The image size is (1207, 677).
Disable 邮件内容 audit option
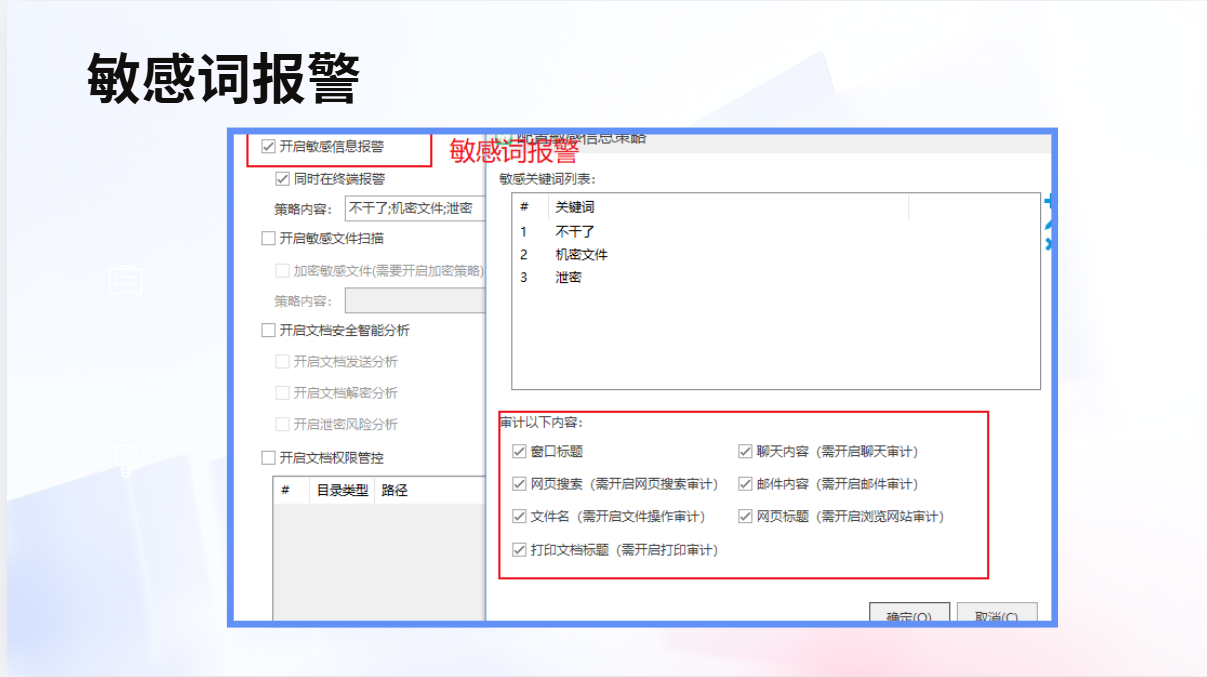[x=745, y=484]
